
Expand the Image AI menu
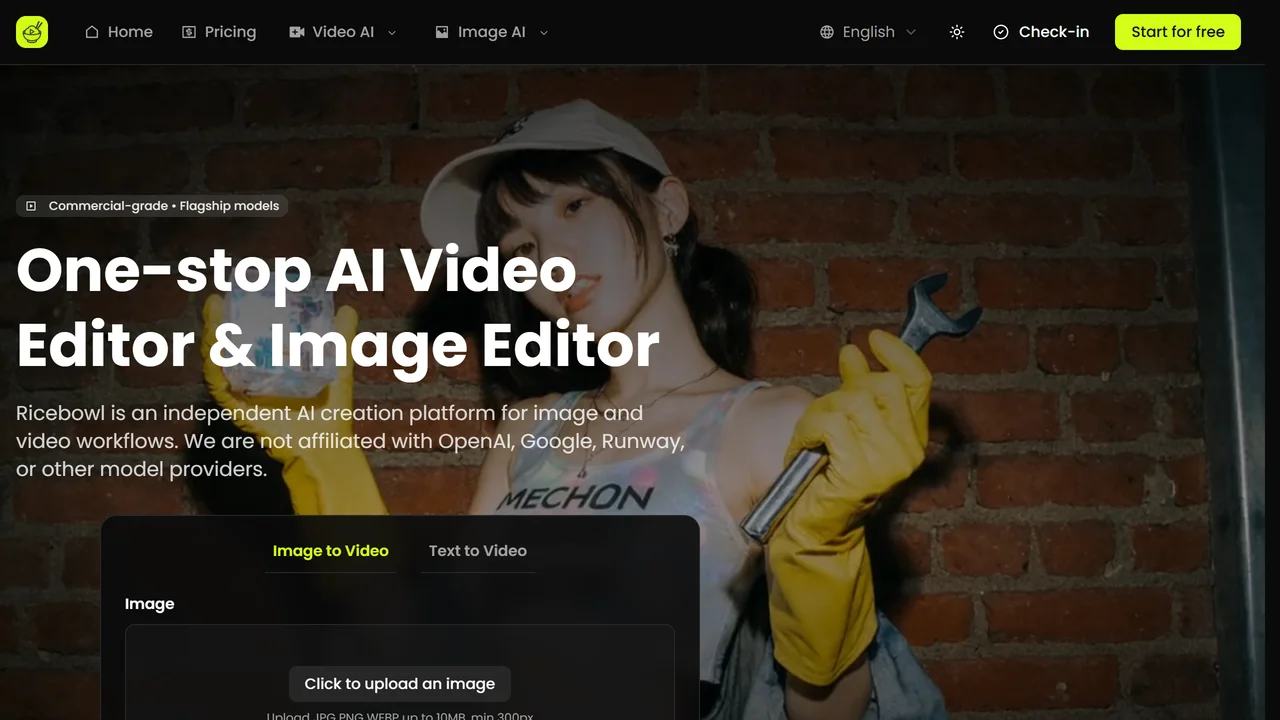492,32
